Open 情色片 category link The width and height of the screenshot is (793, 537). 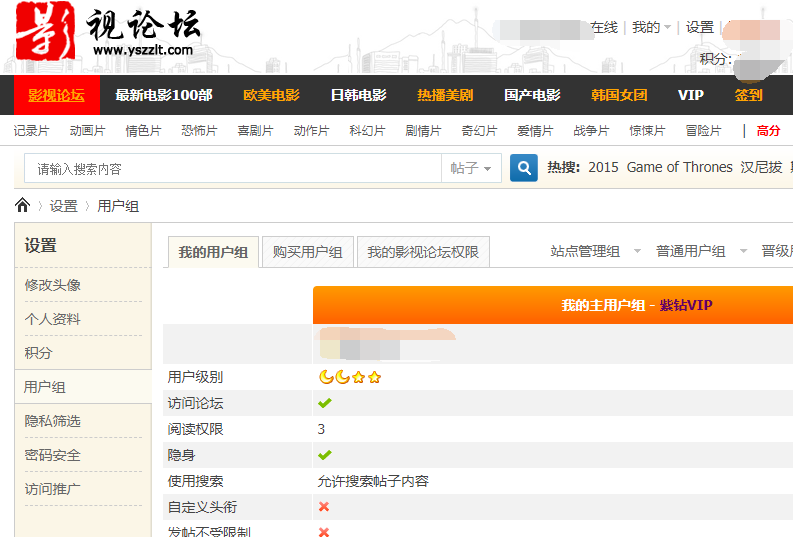point(143,131)
